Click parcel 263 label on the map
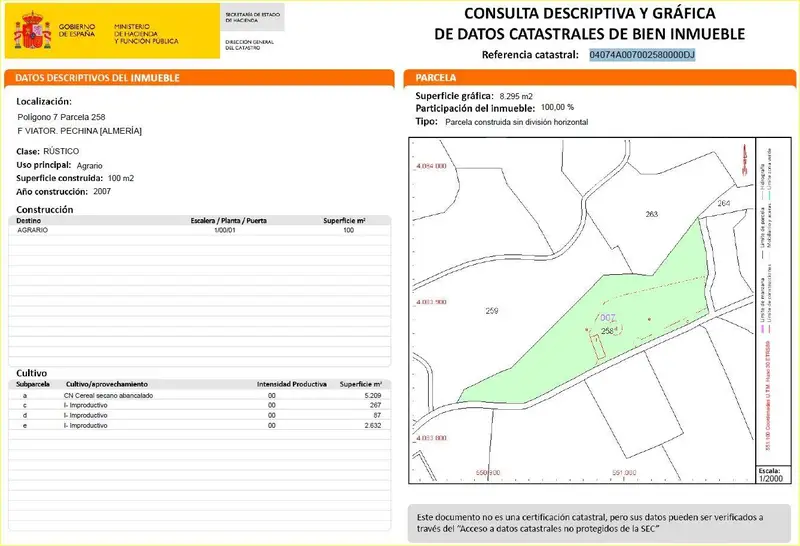This screenshot has width=800, height=546. click(x=652, y=214)
